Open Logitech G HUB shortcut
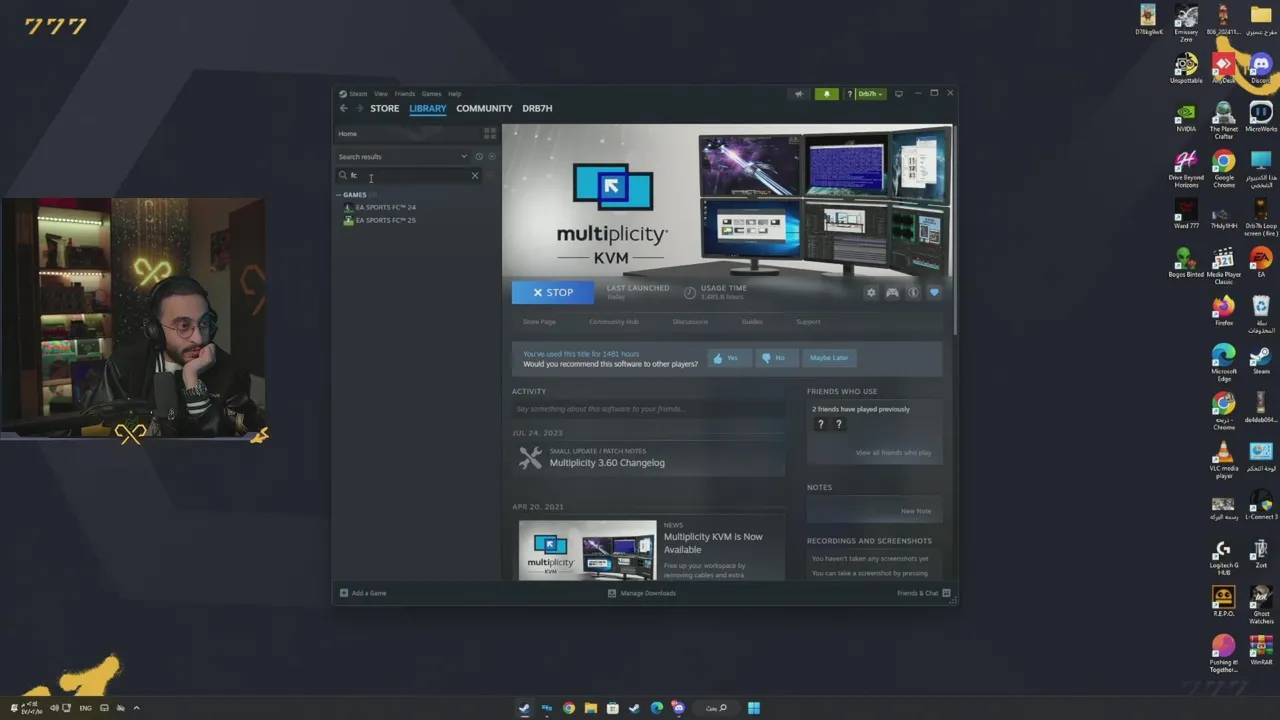This screenshot has width=1280, height=720. (x=1224, y=557)
